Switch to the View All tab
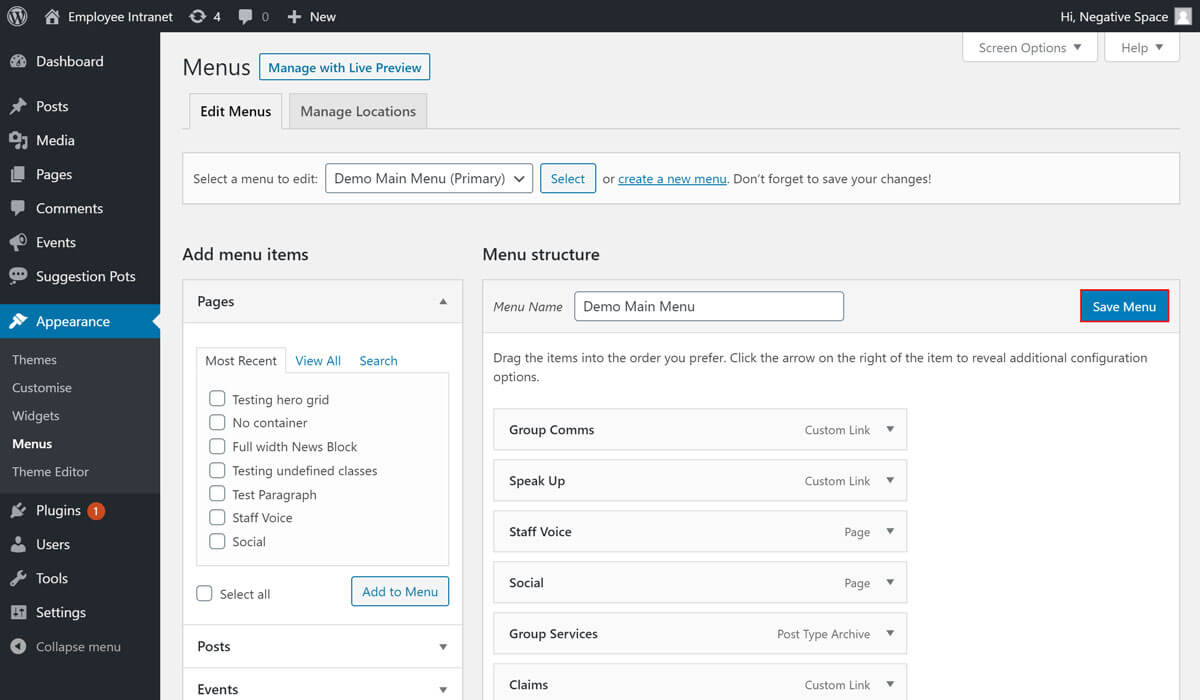 coord(318,360)
